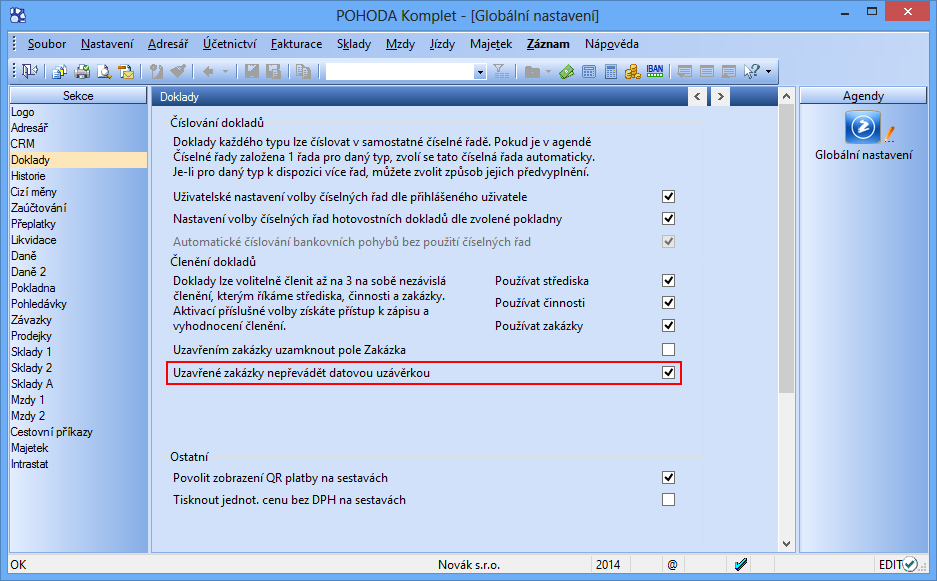Click the printer icon in the toolbar
Image resolution: width=937 pixels, height=581 pixels.
click(x=82, y=72)
